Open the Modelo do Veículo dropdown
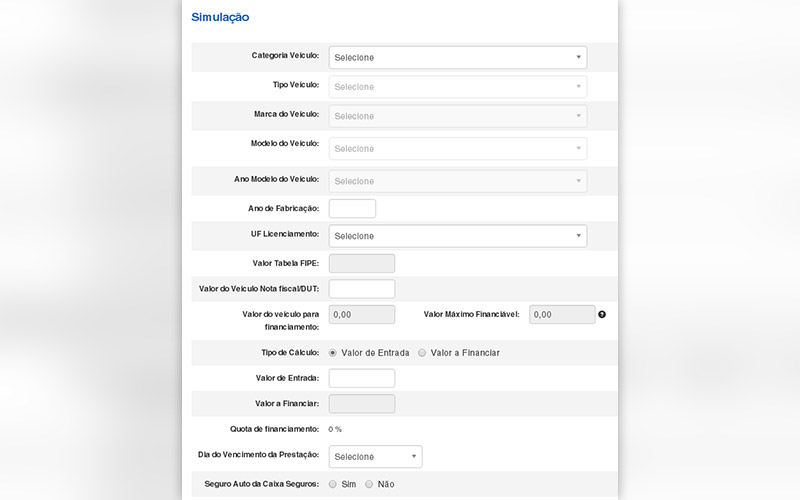 pos(457,148)
